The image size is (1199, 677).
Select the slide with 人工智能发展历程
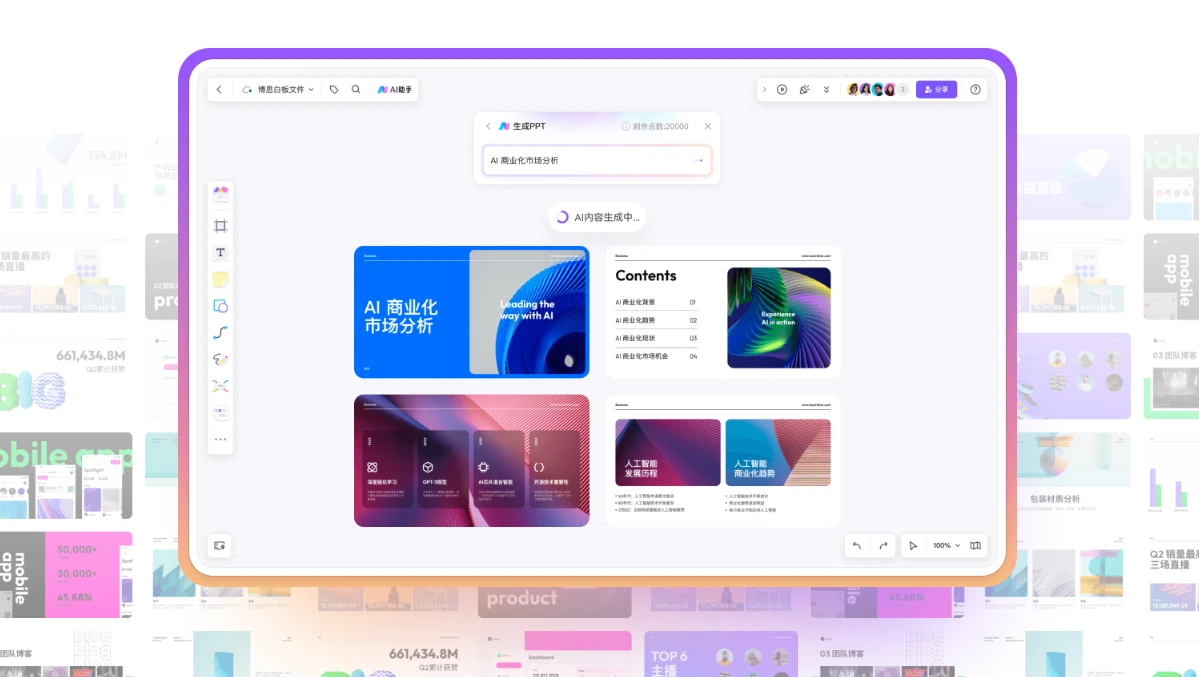723,461
